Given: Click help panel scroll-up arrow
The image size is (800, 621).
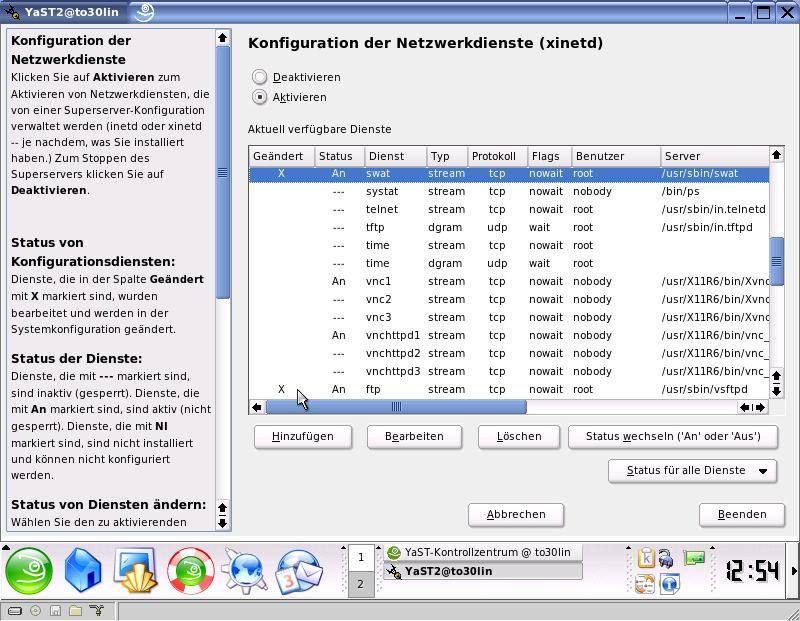Looking at the screenshot, I should click(x=222, y=38).
